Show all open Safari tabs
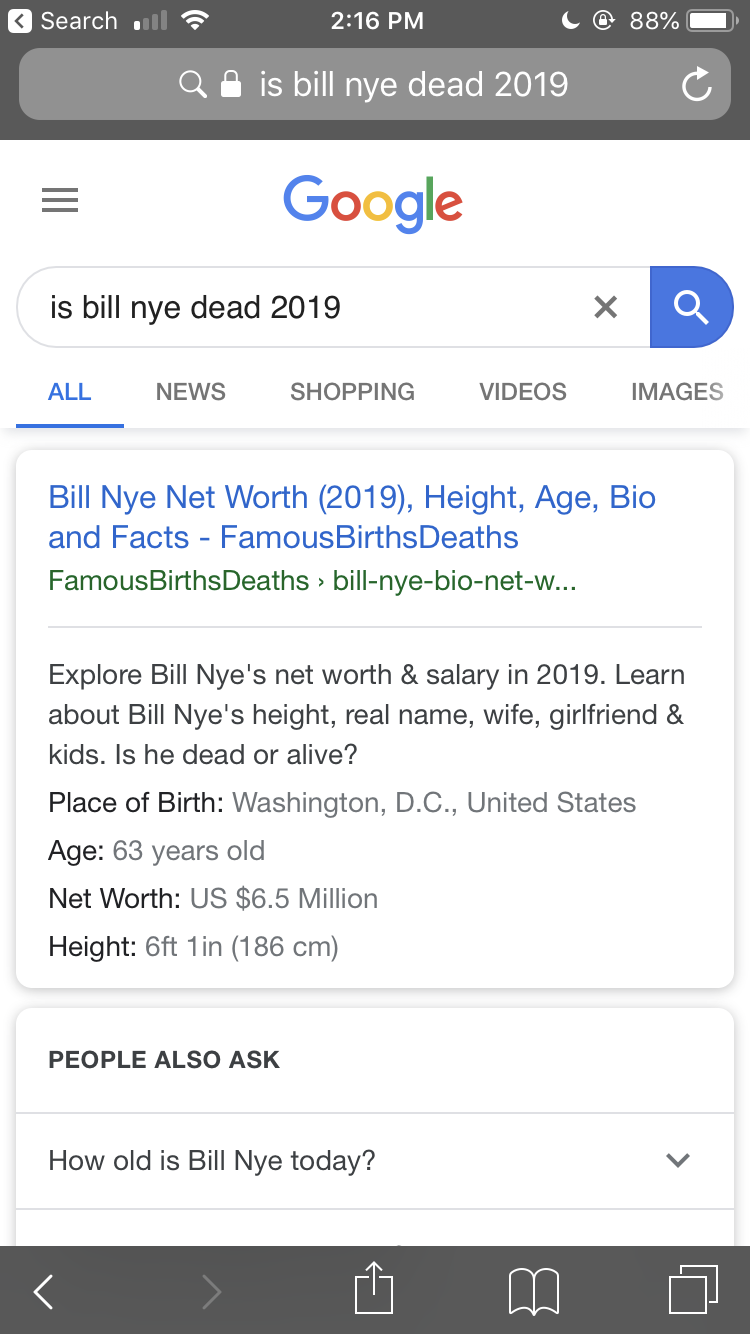The image size is (750, 1334). tap(692, 1290)
